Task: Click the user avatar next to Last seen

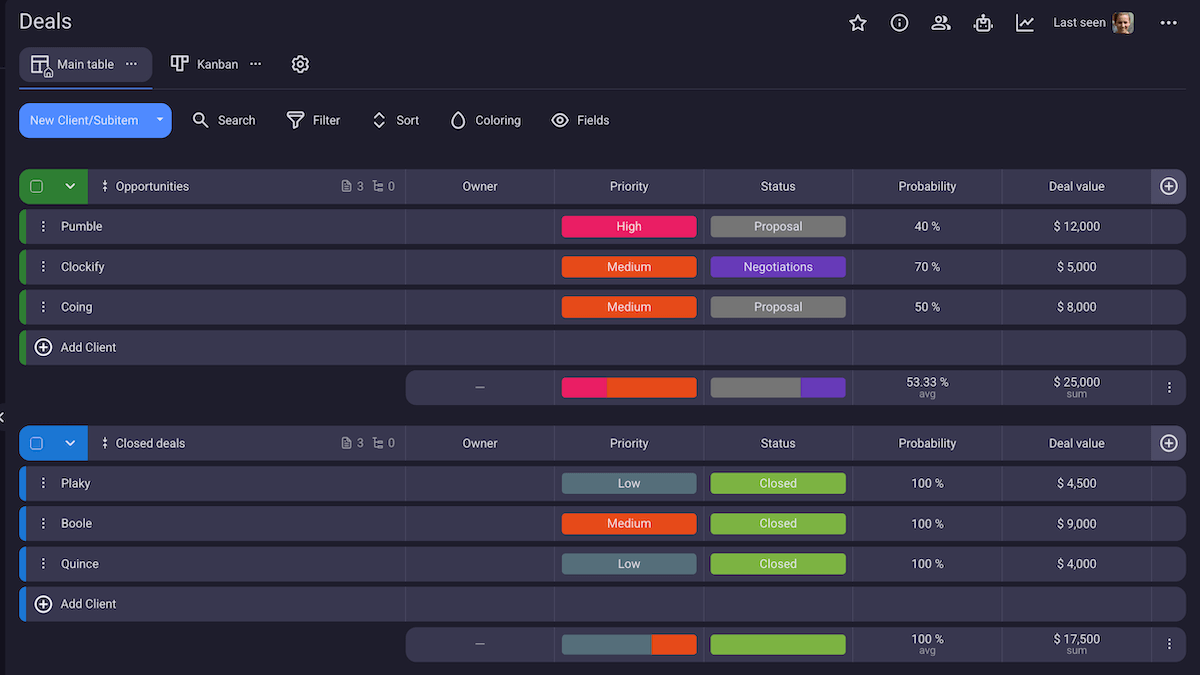Action: tap(1123, 22)
